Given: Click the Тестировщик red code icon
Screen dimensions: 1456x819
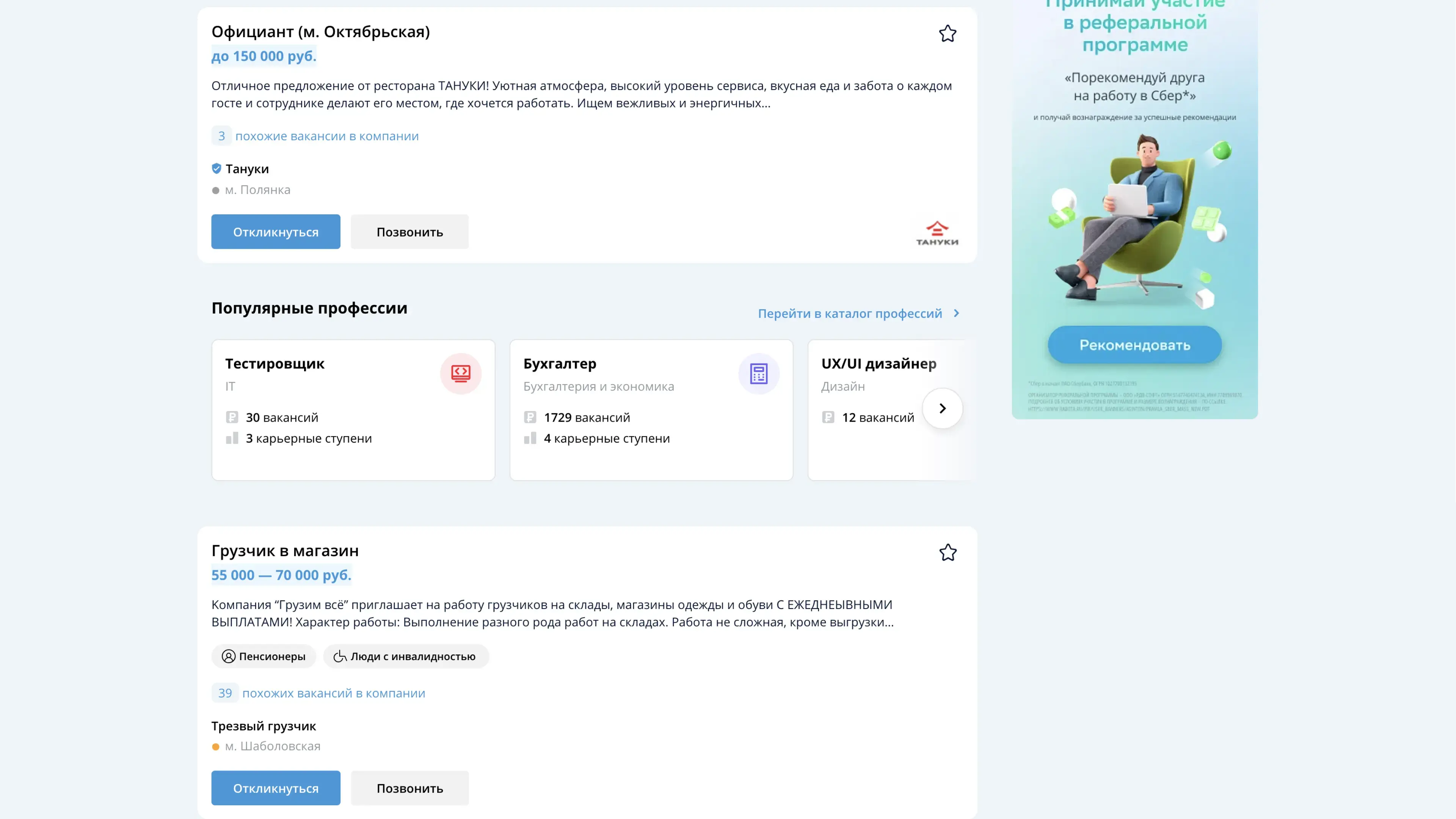Looking at the screenshot, I should [461, 373].
